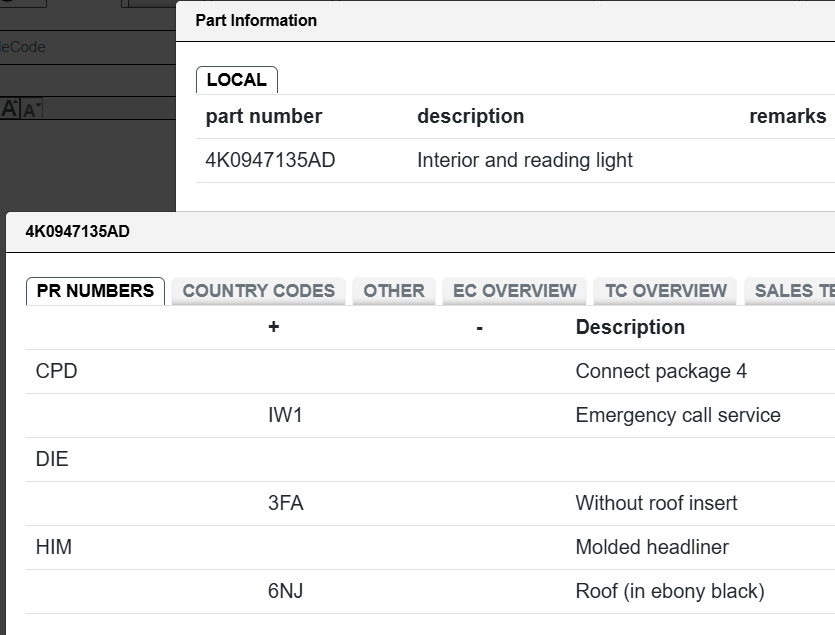Increase font size with large A icon

[10, 108]
